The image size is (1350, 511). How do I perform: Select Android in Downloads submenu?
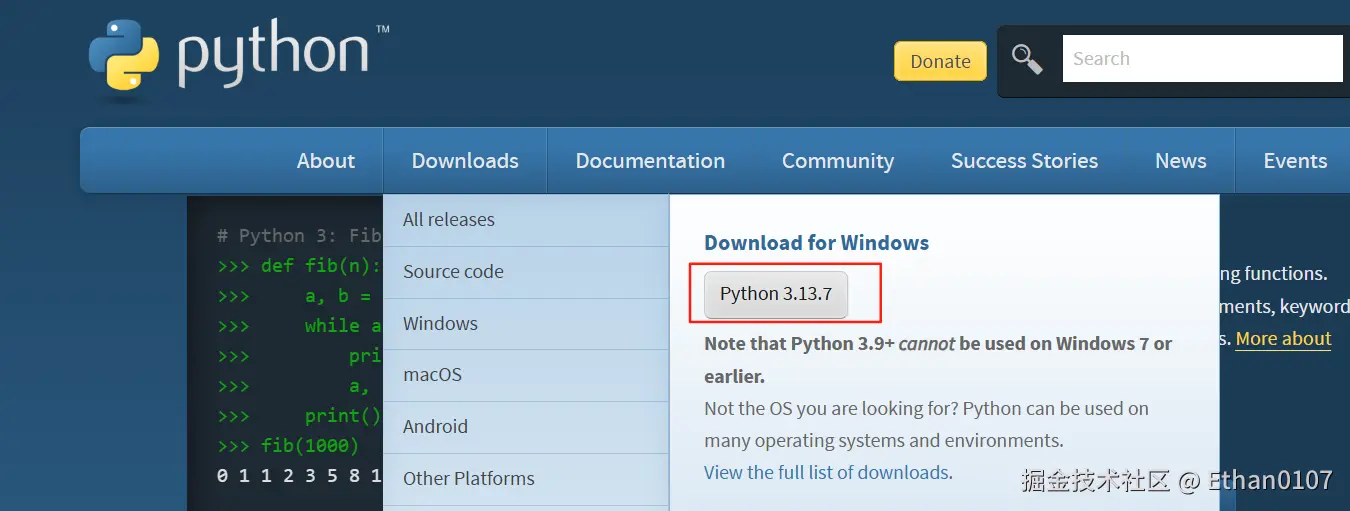(x=526, y=427)
